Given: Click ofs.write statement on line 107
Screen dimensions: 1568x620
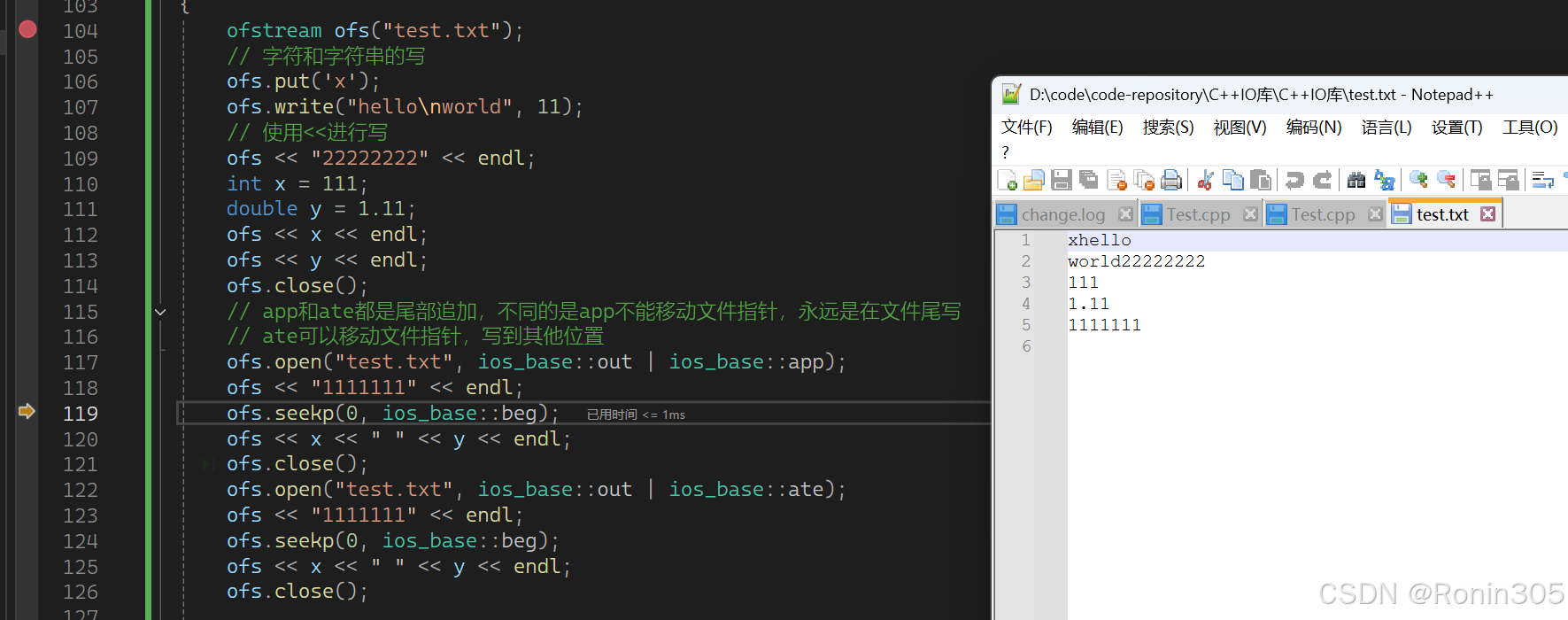Looking at the screenshot, I should [405, 107].
